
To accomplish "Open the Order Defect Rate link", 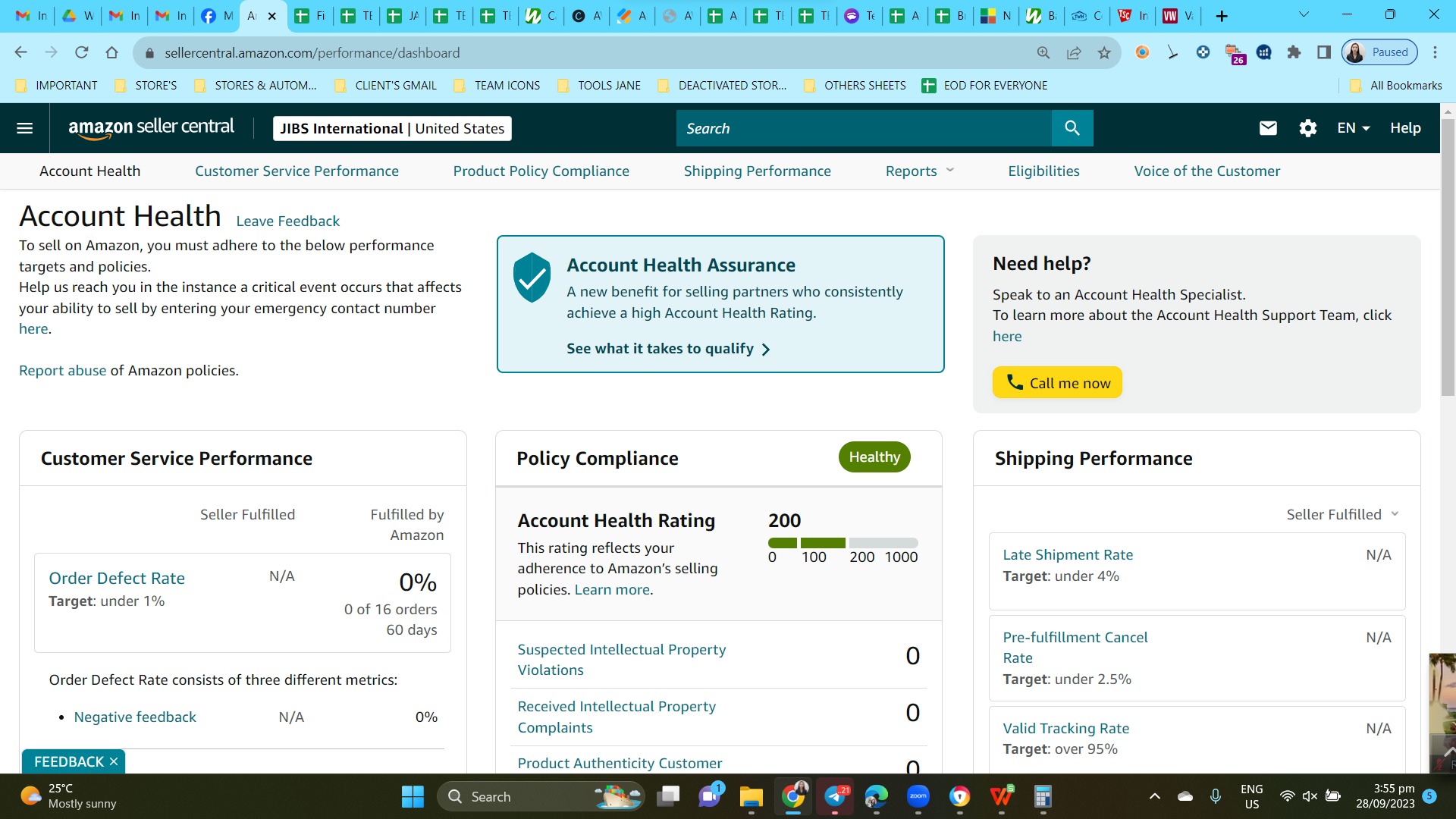I will point(117,578).
